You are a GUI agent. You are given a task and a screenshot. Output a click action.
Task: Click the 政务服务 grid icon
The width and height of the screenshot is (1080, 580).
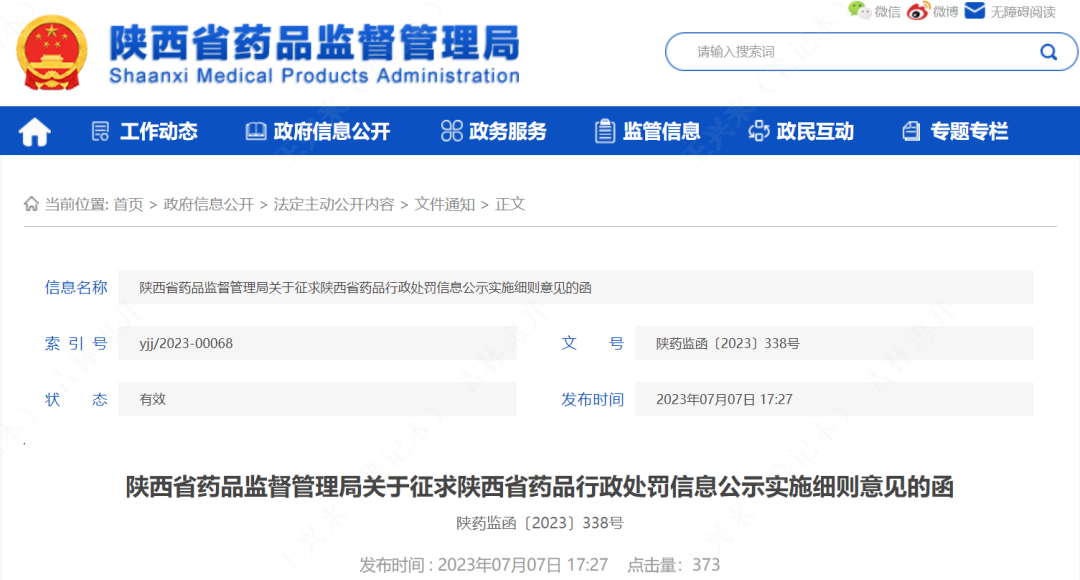[x=451, y=131]
